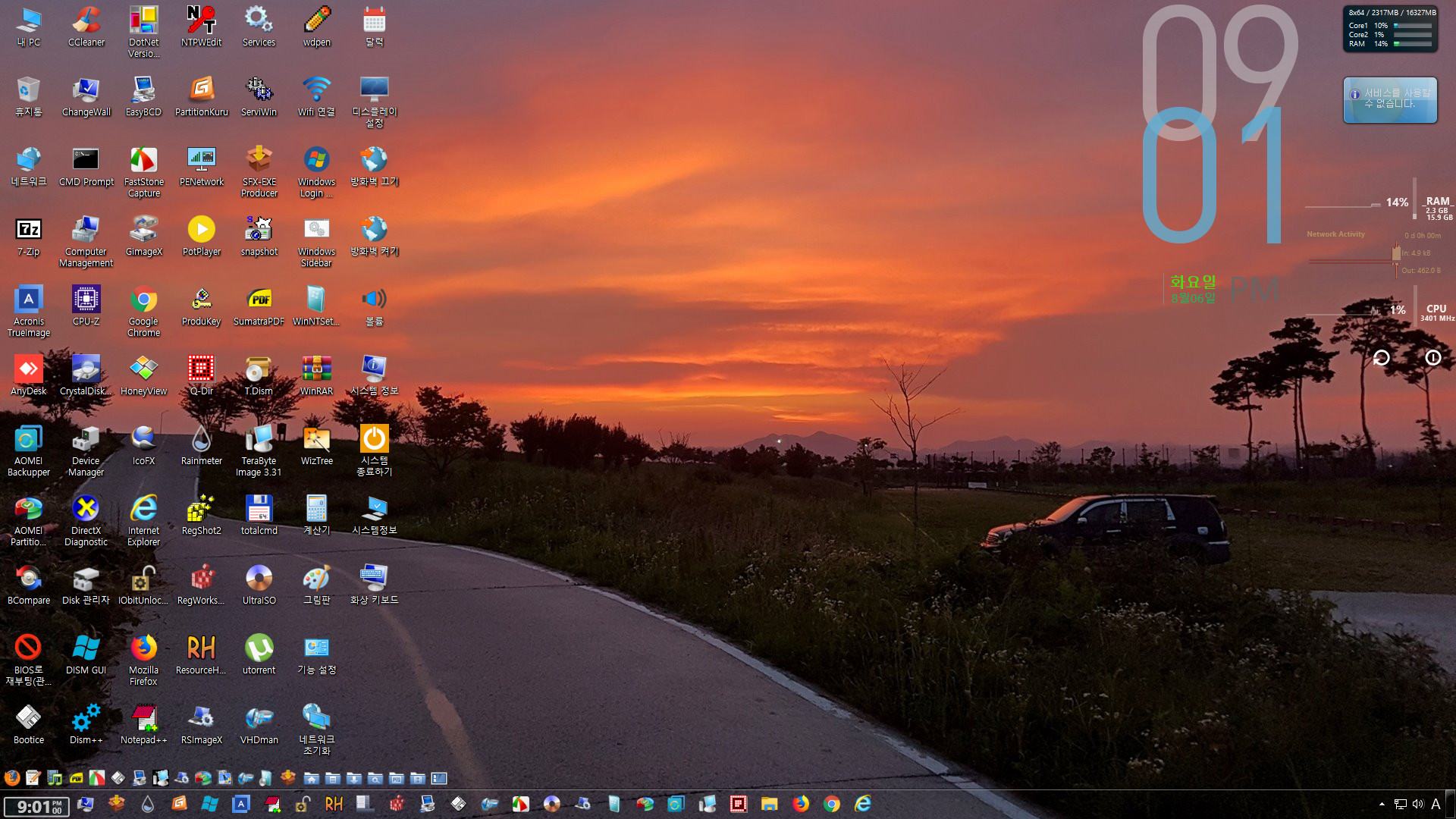Open Google Chrome desktop shortcut
The height and width of the screenshot is (819, 1456).
(143, 312)
